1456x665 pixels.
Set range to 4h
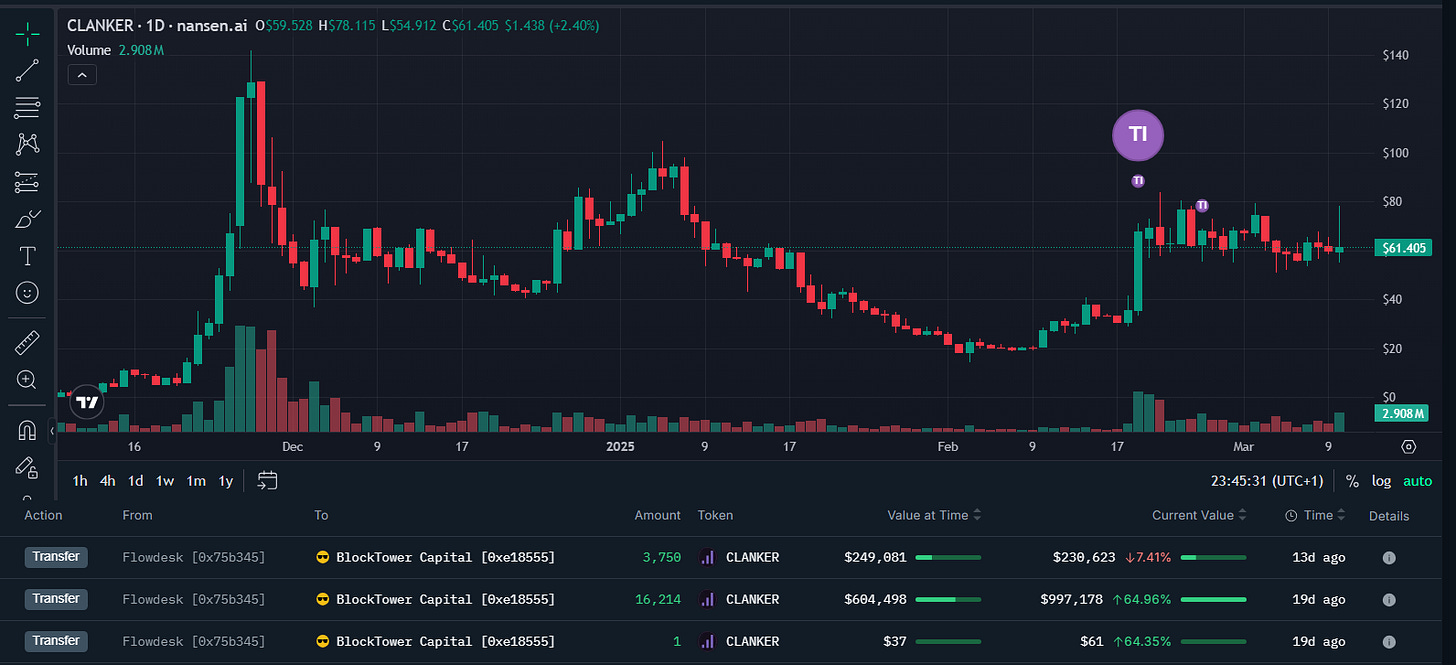click(x=107, y=481)
